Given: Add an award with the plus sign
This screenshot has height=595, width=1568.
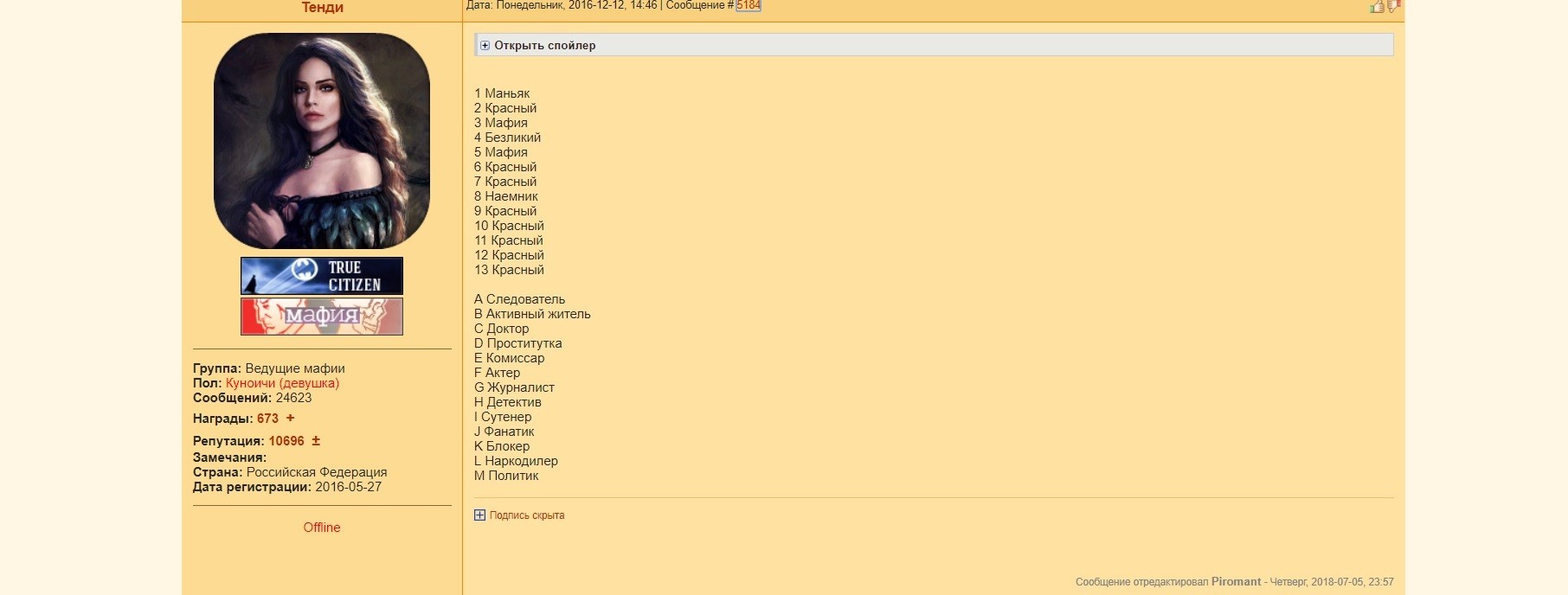Looking at the screenshot, I should click(x=290, y=418).
